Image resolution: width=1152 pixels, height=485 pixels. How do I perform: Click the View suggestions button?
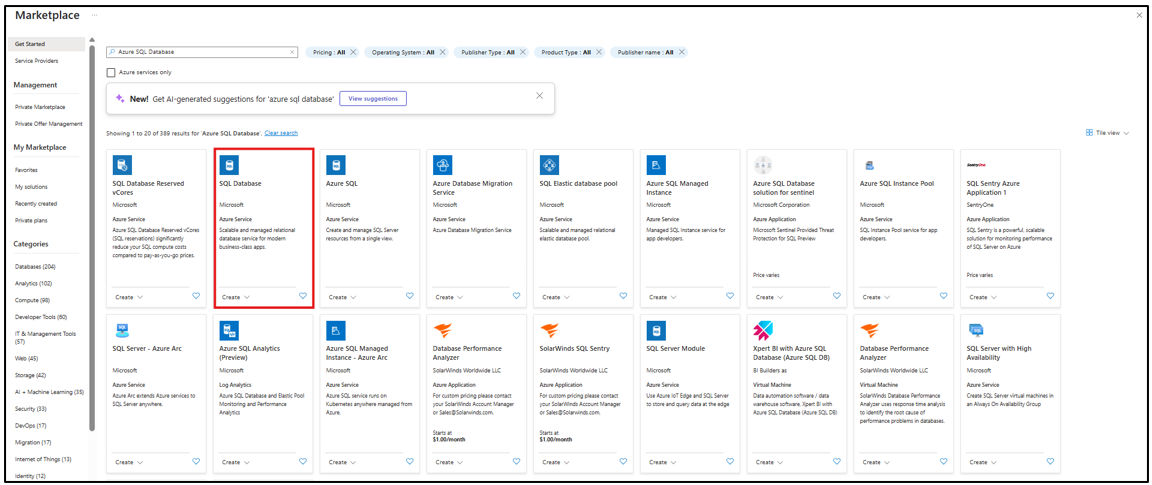372,98
